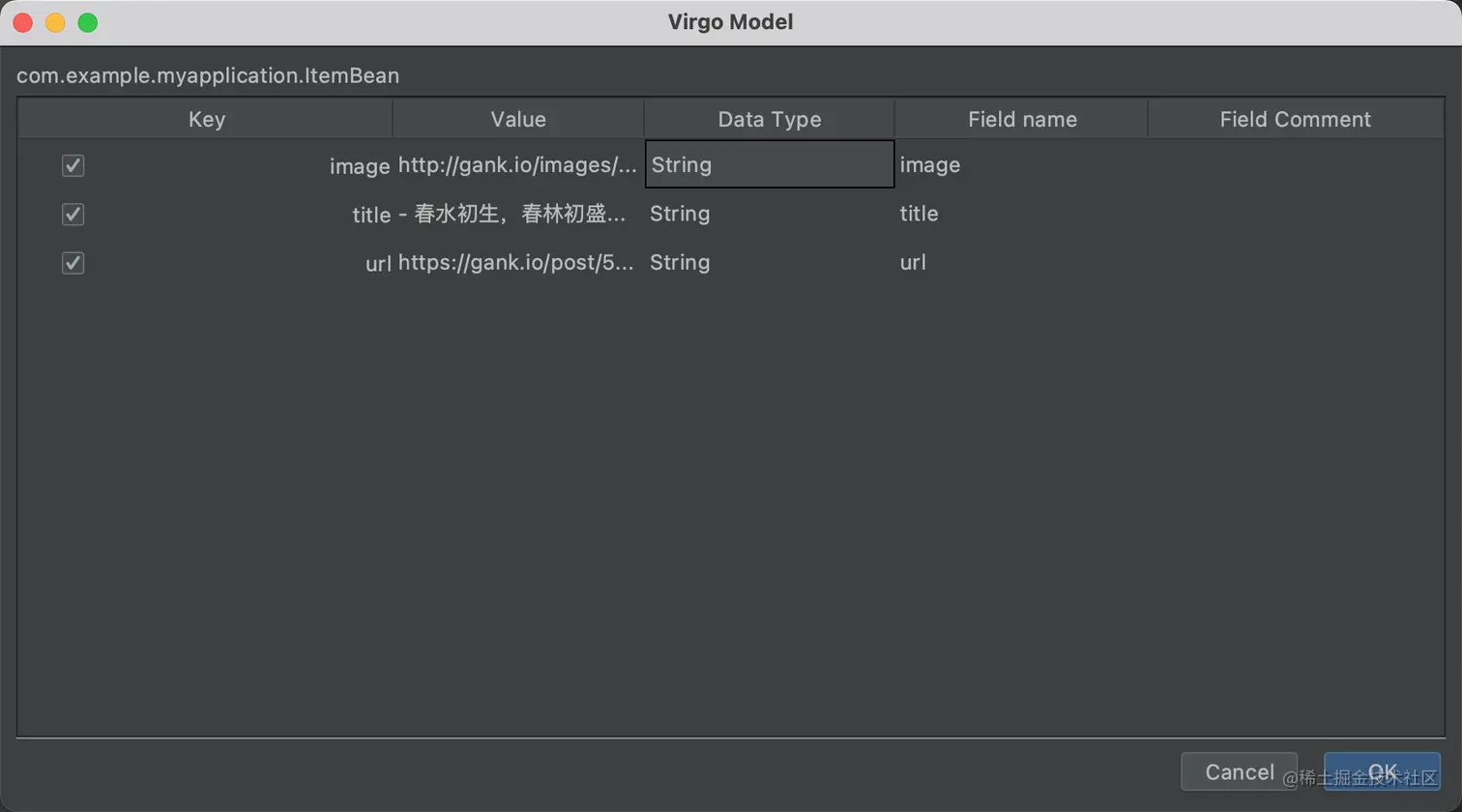Cancel the Virgo Model dialog
Viewport: 1462px width, 812px height.
pyautogui.click(x=1239, y=771)
